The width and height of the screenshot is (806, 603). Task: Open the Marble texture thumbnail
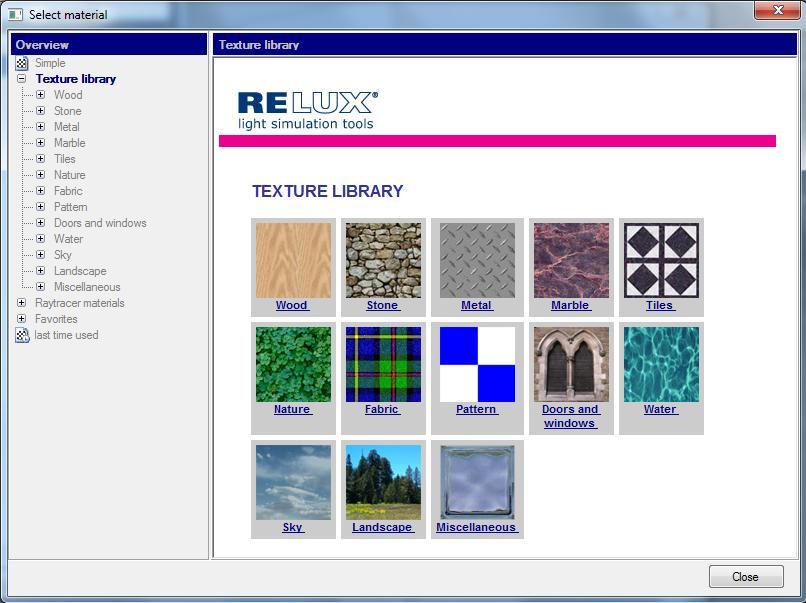571,260
